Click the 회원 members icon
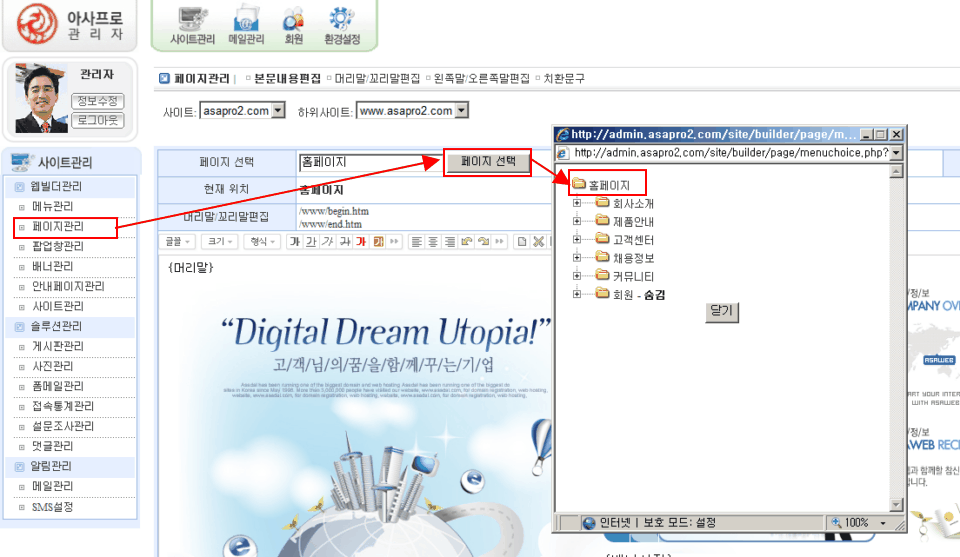This screenshot has height=557, width=960. [294, 25]
